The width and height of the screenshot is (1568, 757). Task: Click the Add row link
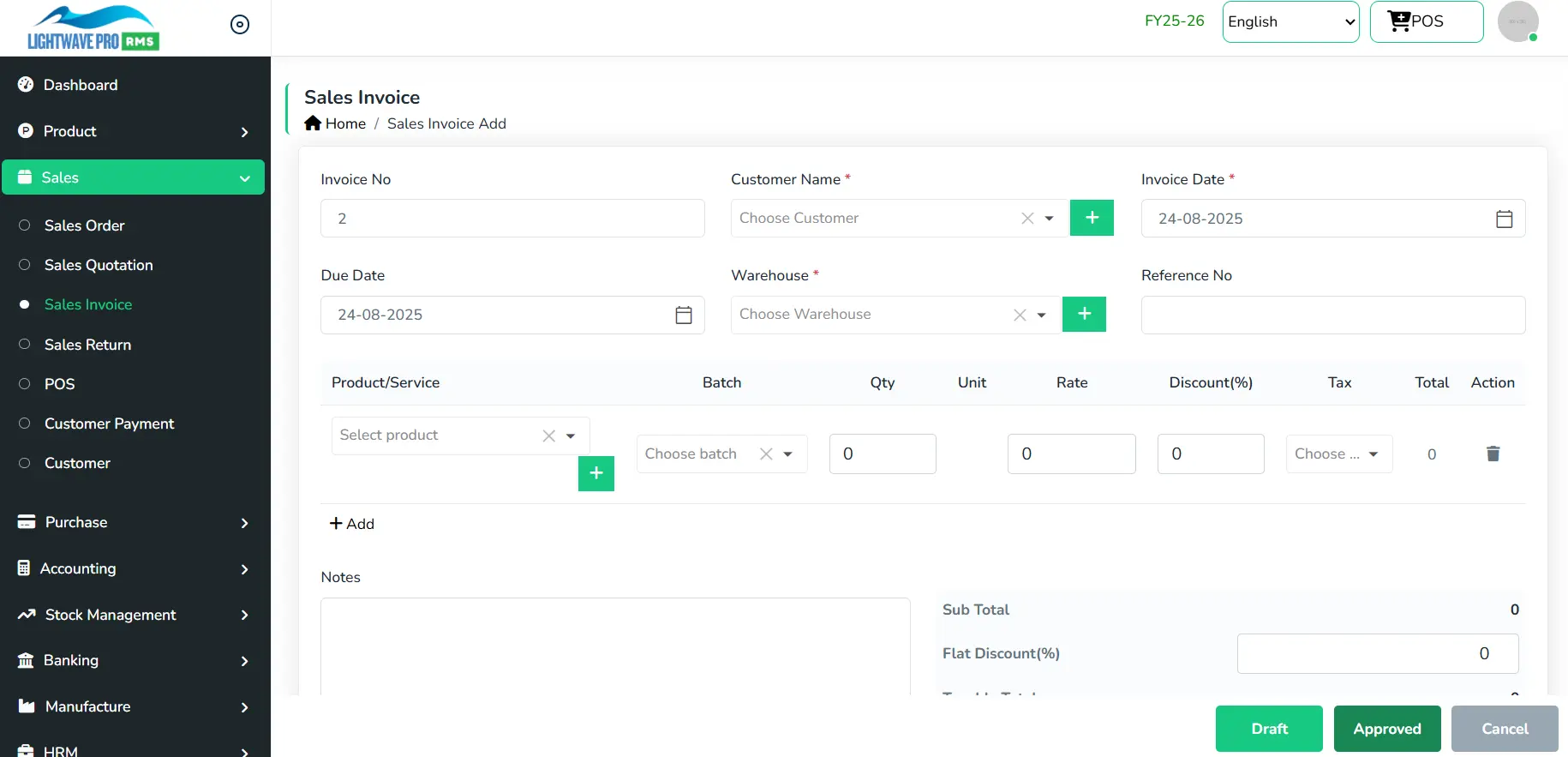coord(352,524)
